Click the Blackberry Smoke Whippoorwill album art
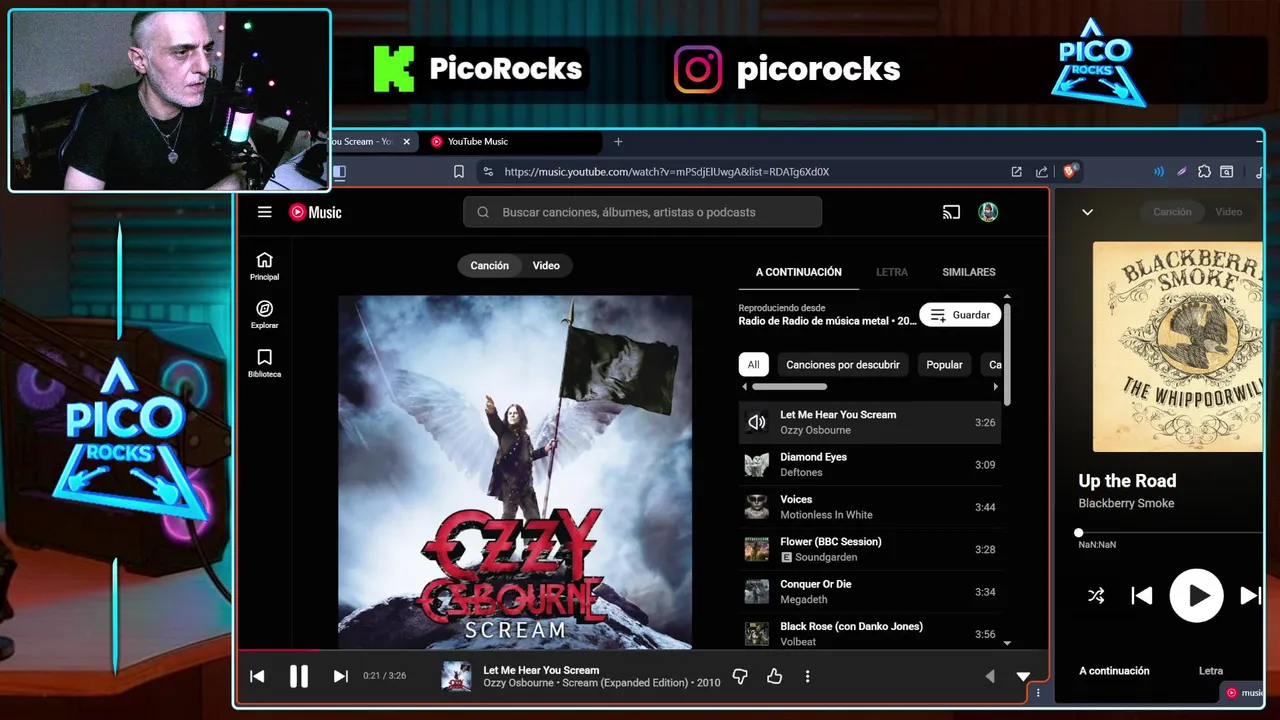The image size is (1280, 720). pos(1178,347)
